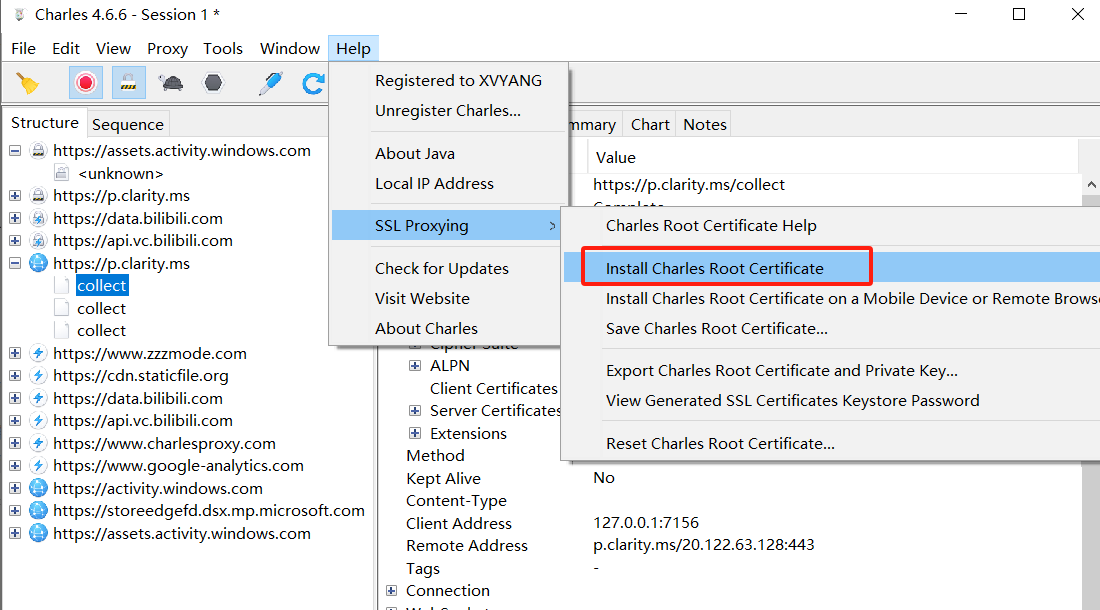This screenshot has width=1100, height=610.
Task: Expand https://www.google-analytics.com node
Action: 15,466
